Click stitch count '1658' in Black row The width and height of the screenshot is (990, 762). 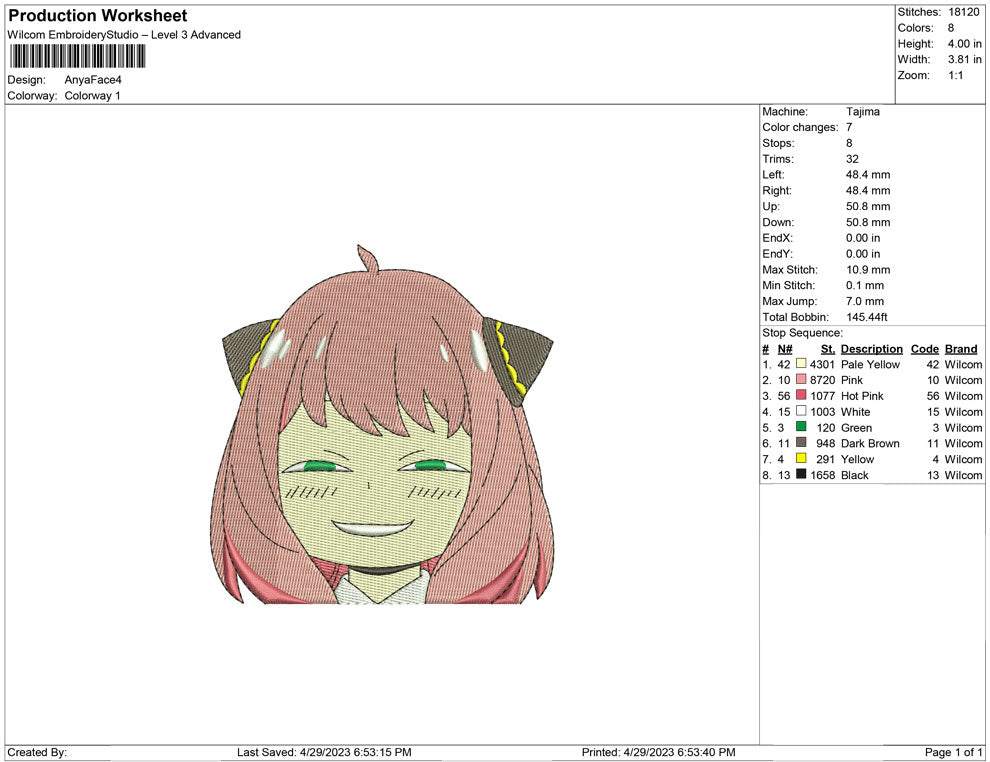[822, 475]
